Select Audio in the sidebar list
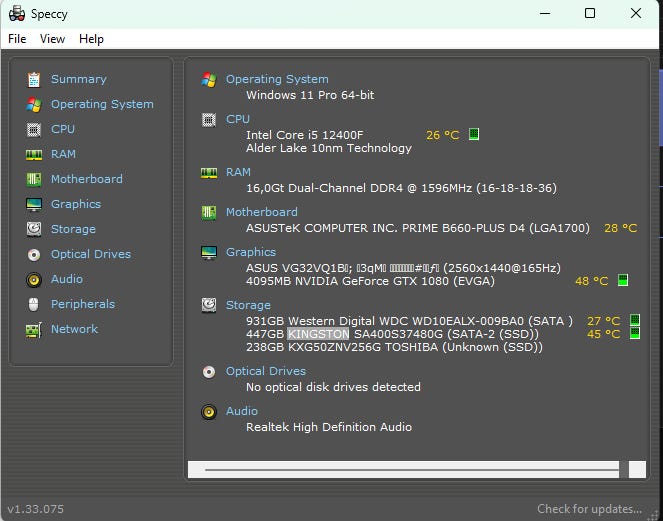The width and height of the screenshot is (663, 521). (x=67, y=279)
